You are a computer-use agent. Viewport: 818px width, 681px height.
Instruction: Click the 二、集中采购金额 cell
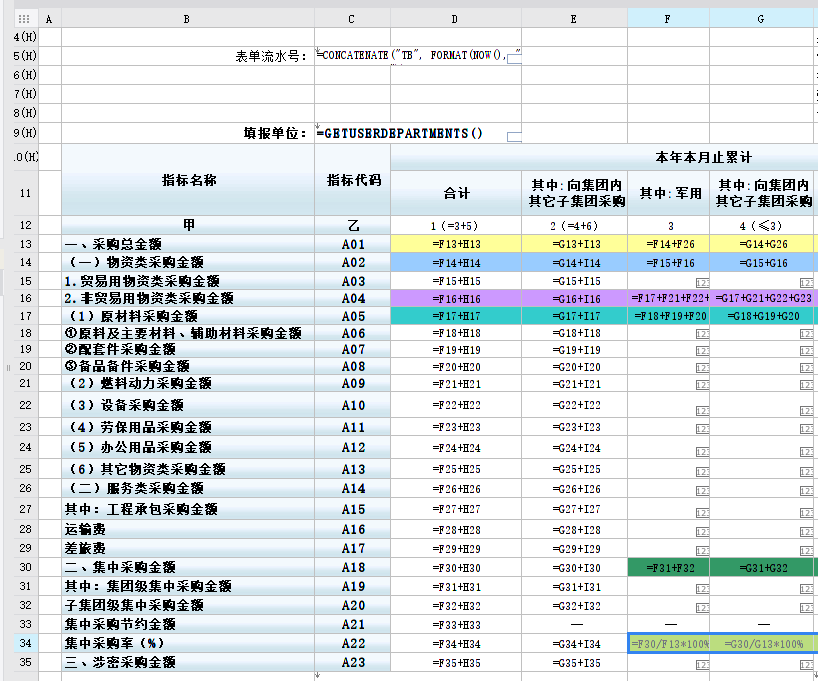[x=188, y=567]
